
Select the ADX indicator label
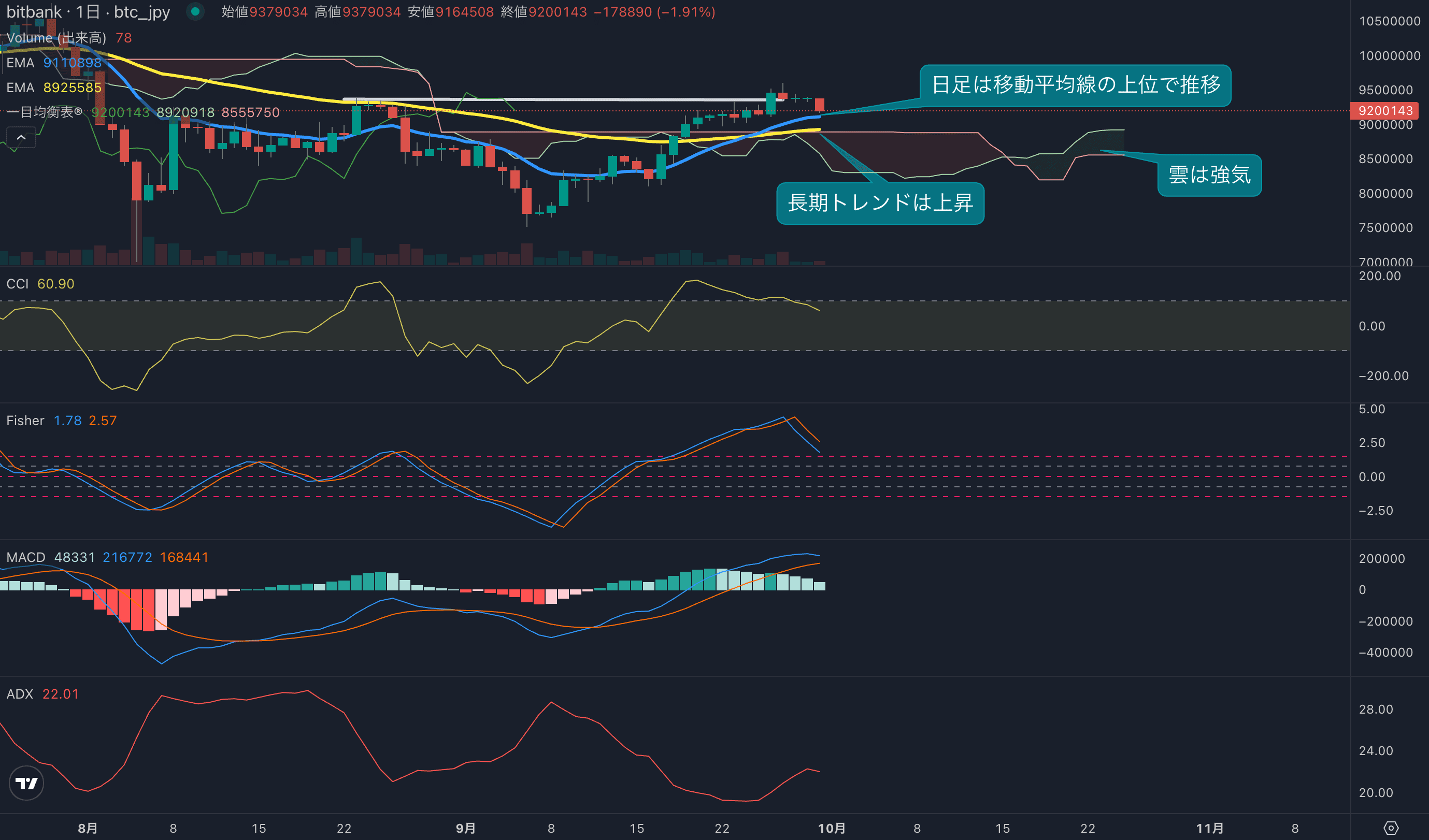tap(19, 694)
